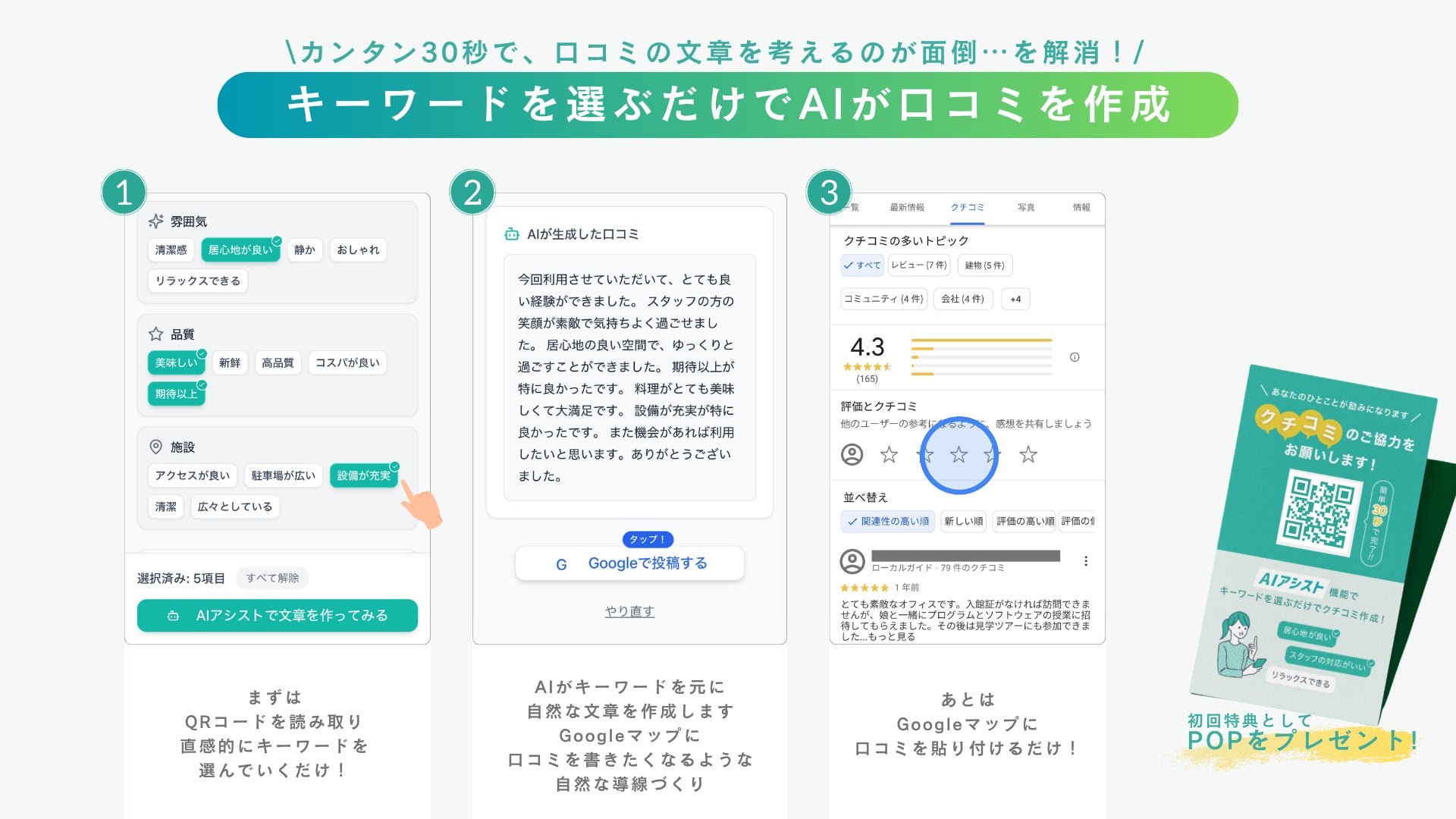Select the 清潔感 keyword chip
The image size is (1456, 819).
click(171, 250)
